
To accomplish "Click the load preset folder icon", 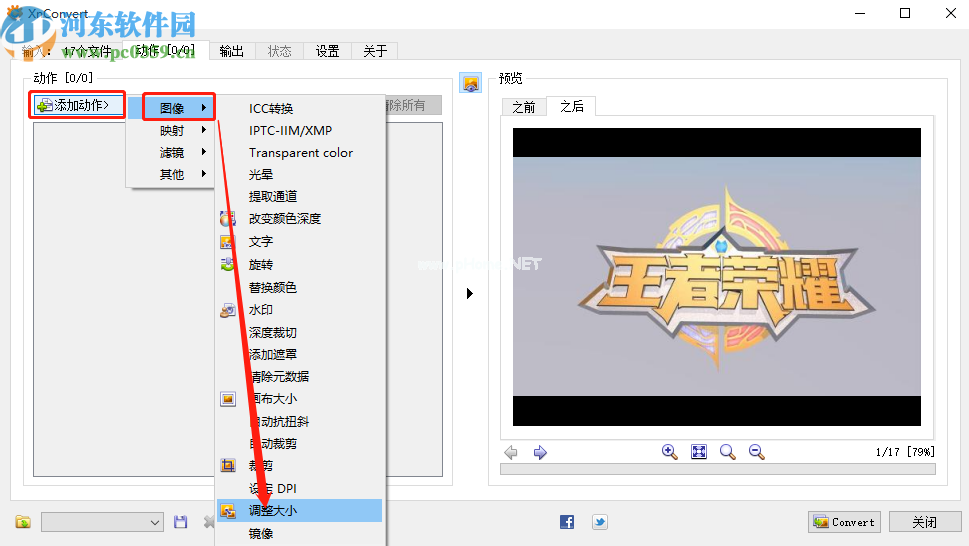I will click(23, 522).
